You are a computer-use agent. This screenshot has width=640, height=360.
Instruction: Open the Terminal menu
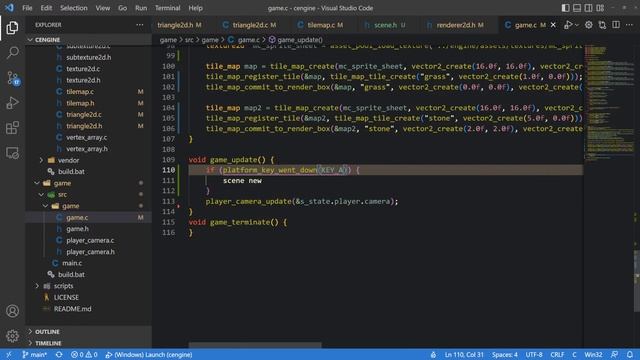pos(167,8)
